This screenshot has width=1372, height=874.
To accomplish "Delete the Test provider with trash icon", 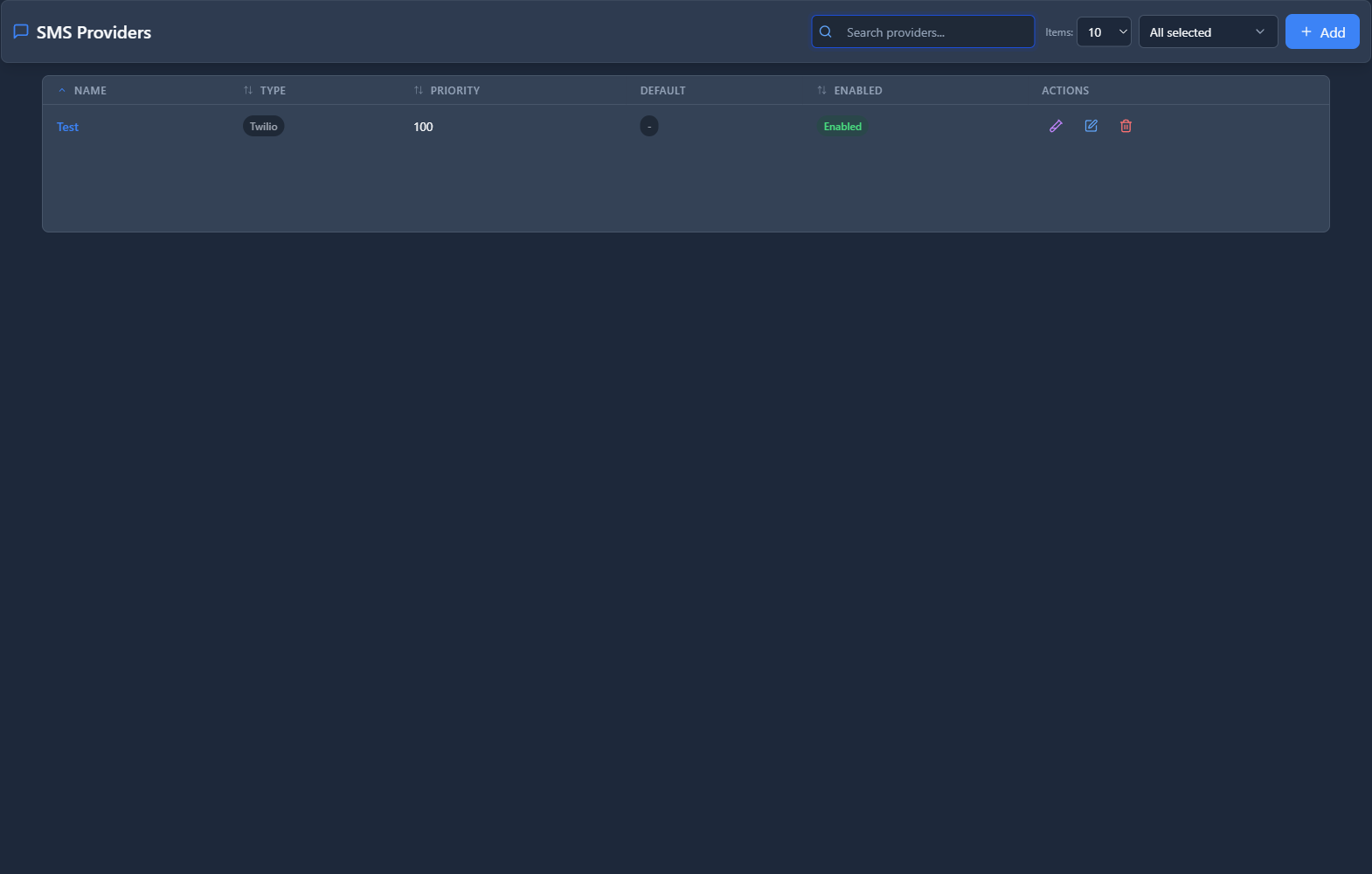I will coord(1126,126).
